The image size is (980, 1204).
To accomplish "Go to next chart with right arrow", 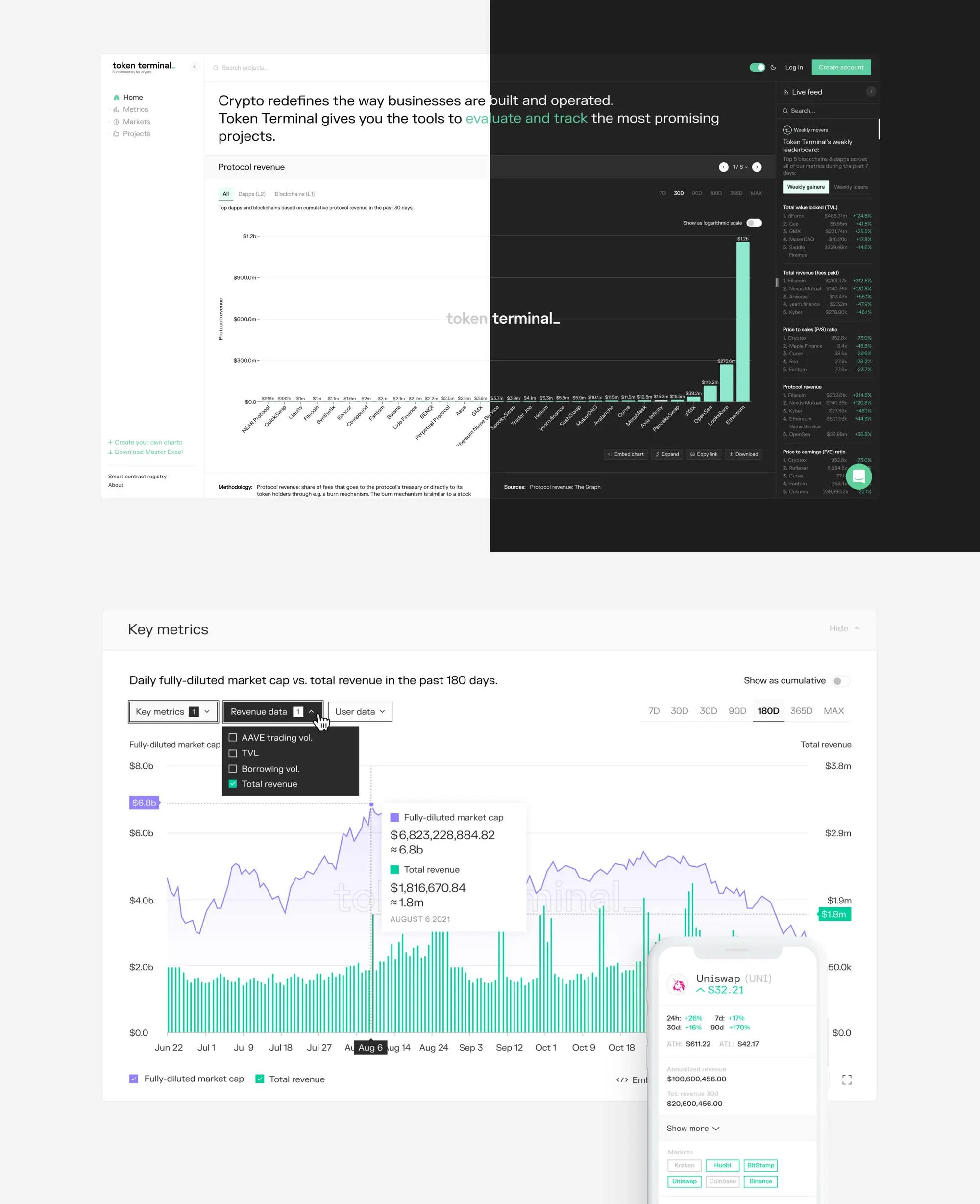I will point(757,167).
